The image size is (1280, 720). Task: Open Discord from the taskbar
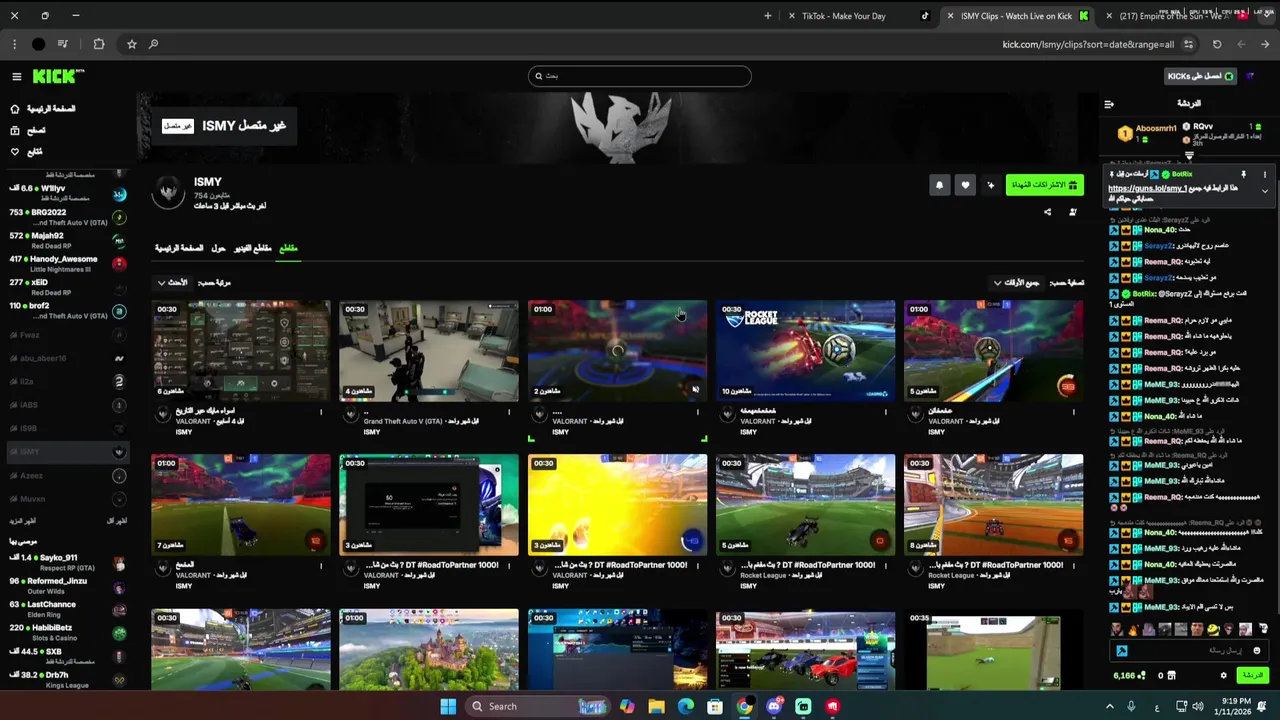tap(774, 706)
